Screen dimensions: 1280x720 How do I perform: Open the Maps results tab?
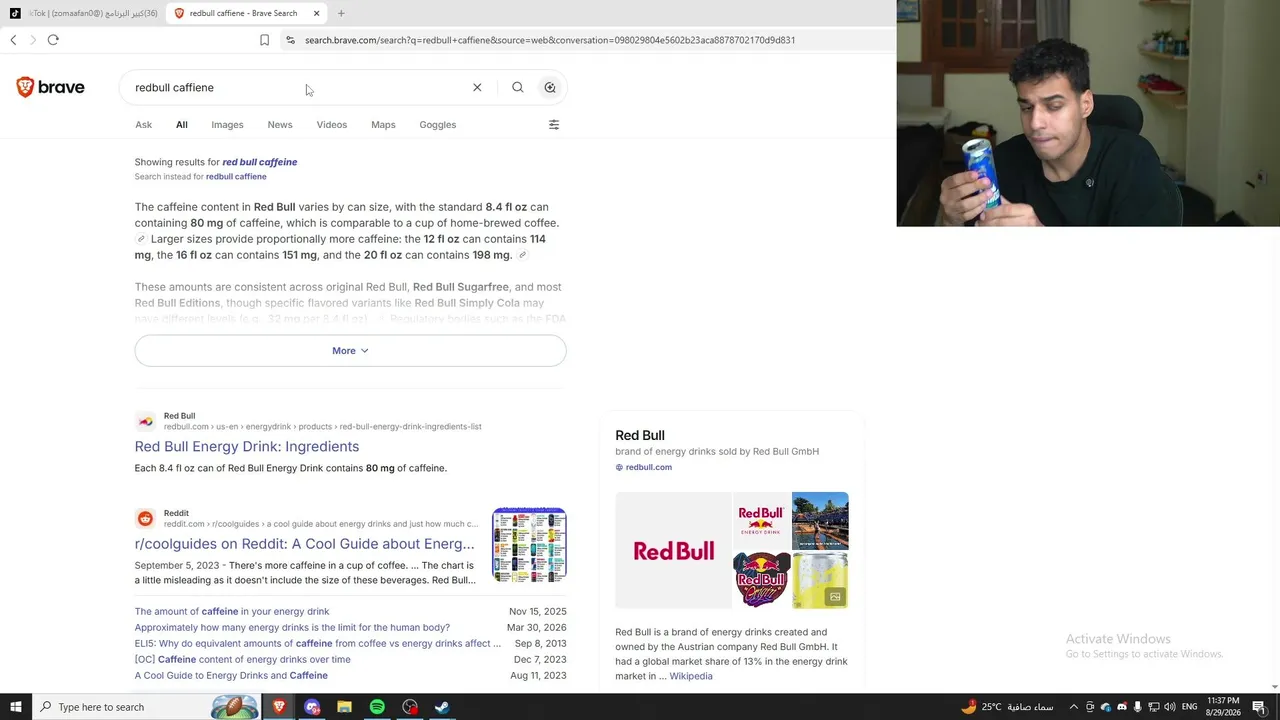coord(383,125)
